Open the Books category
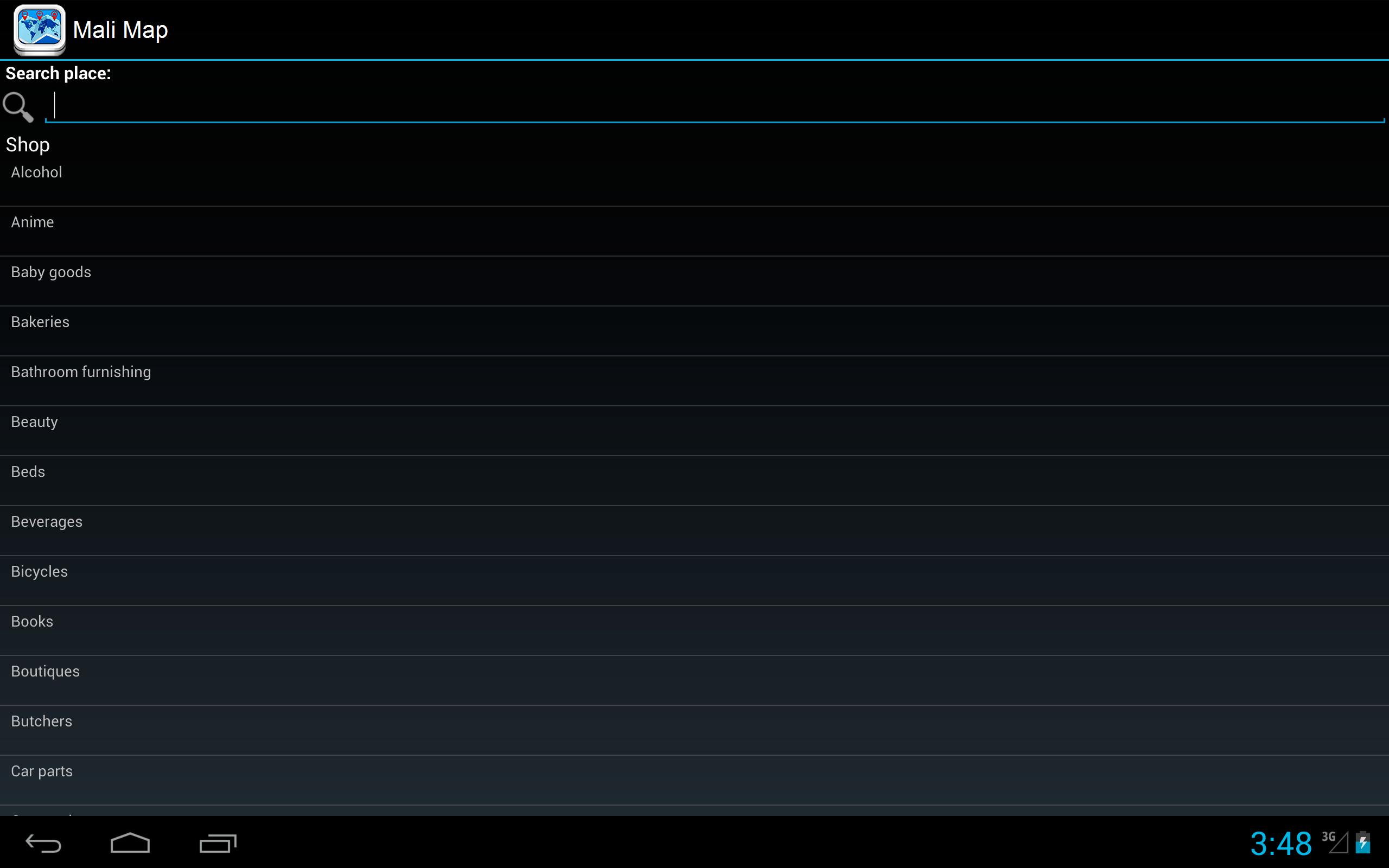The image size is (1389, 868). point(694,631)
